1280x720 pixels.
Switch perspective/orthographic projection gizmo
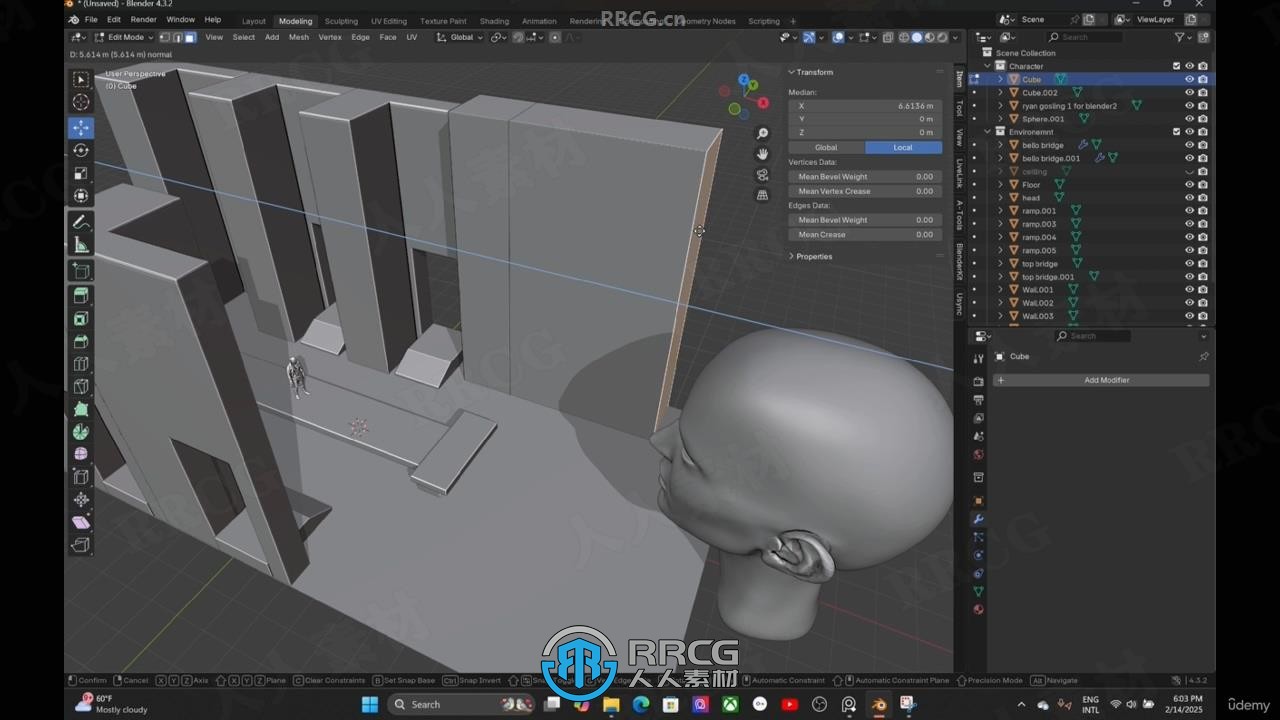pyautogui.click(x=763, y=195)
